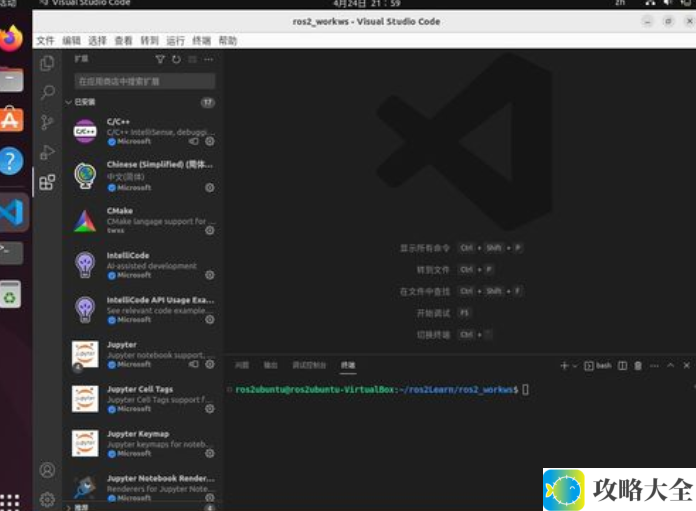This screenshot has height=511, width=696.
Task: Select the Extensions view icon
Action: (47, 182)
